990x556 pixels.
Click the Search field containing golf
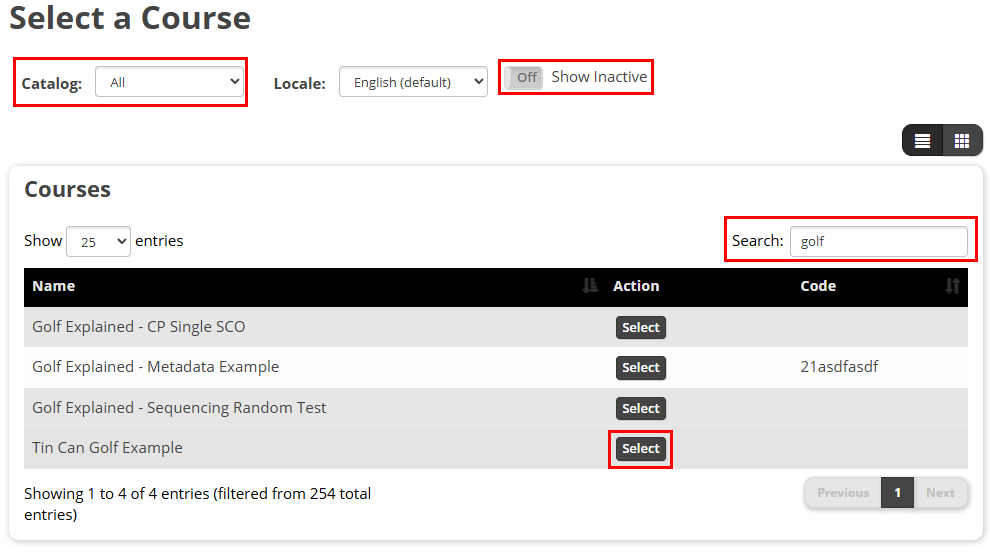click(x=878, y=241)
